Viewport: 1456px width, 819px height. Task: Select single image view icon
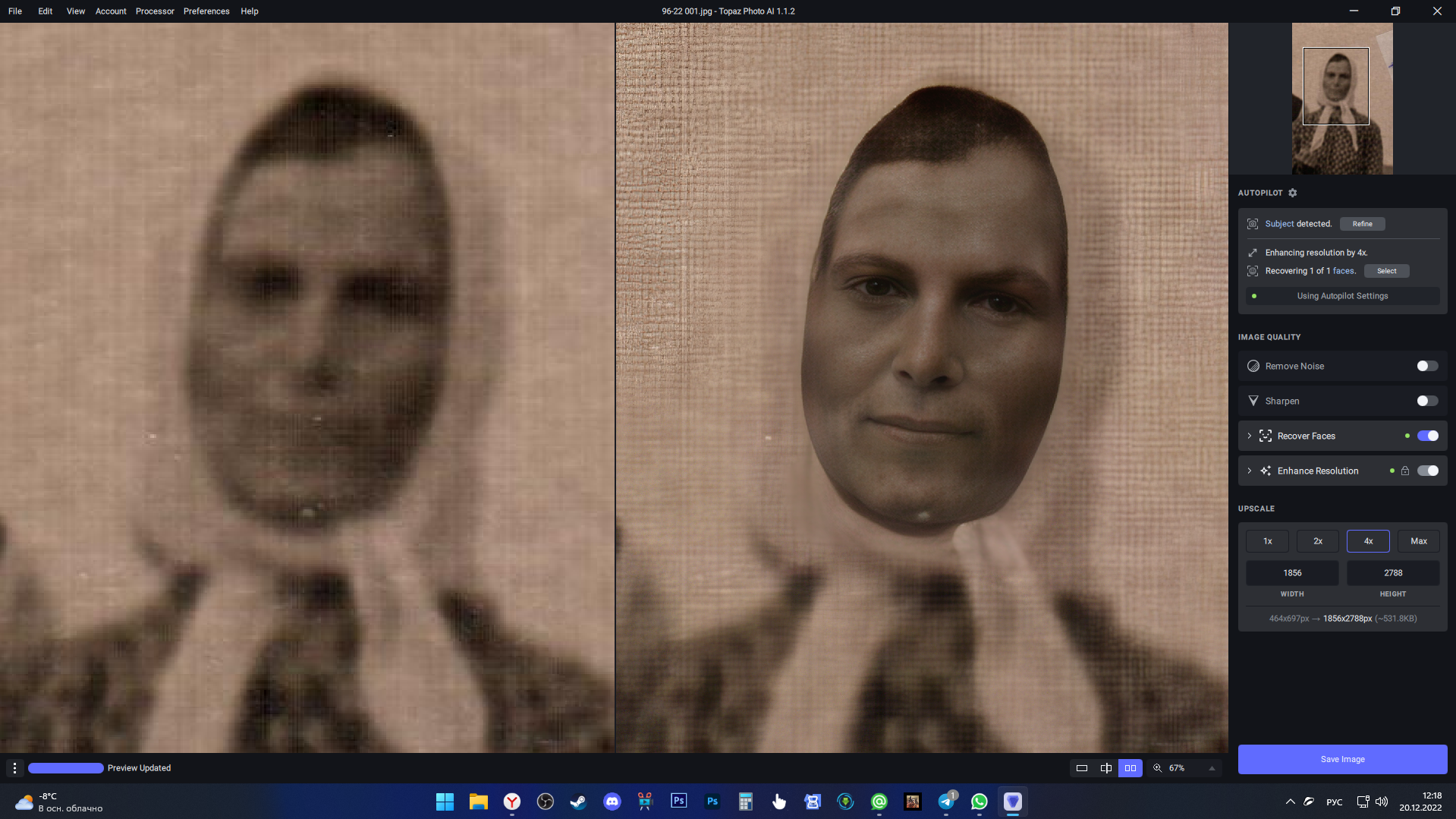point(1082,768)
